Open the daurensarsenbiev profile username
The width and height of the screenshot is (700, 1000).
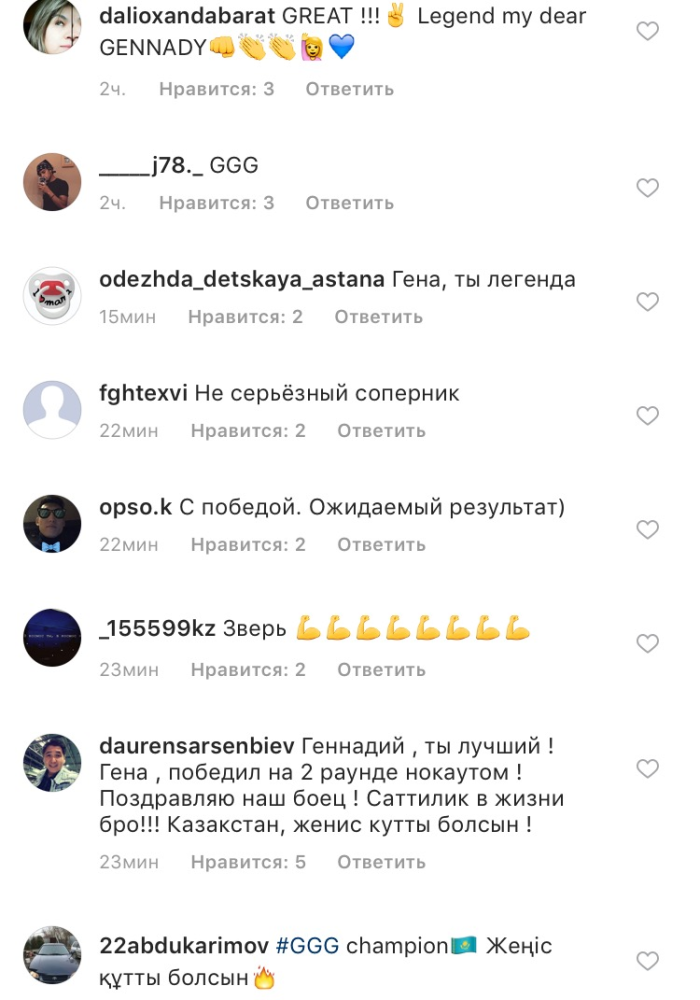[197, 746]
